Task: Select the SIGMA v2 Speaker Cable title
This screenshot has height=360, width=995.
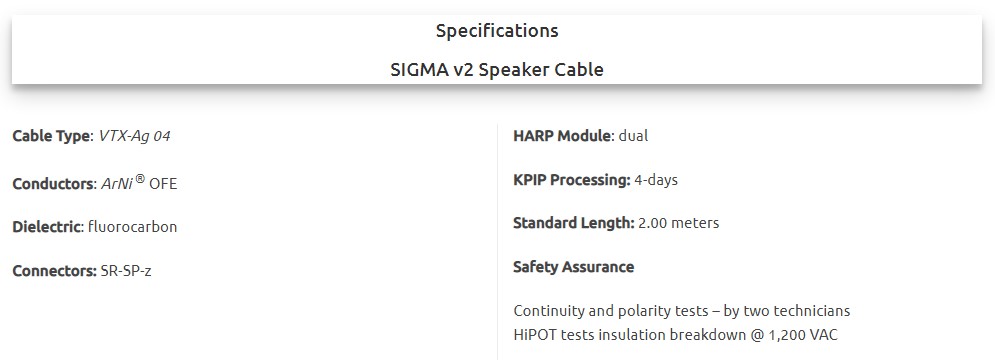Action: pyautogui.click(x=497, y=69)
